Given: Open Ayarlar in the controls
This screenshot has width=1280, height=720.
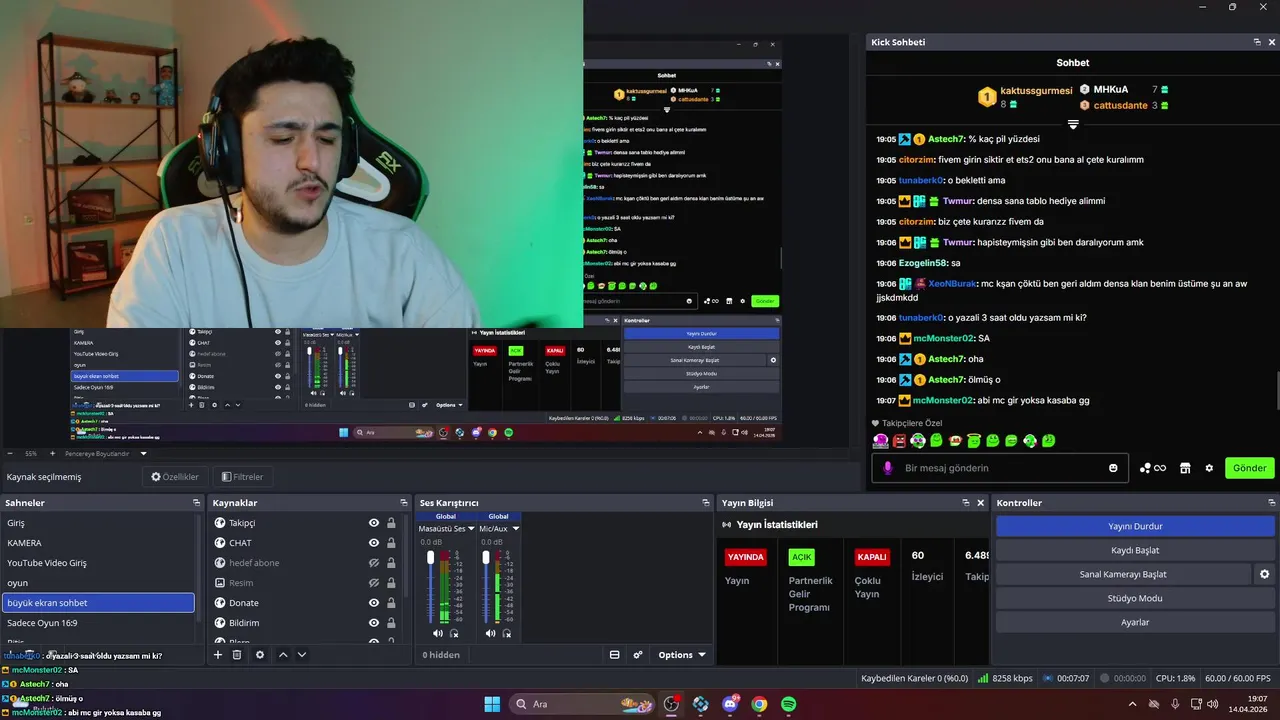Looking at the screenshot, I should pos(1135,622).
